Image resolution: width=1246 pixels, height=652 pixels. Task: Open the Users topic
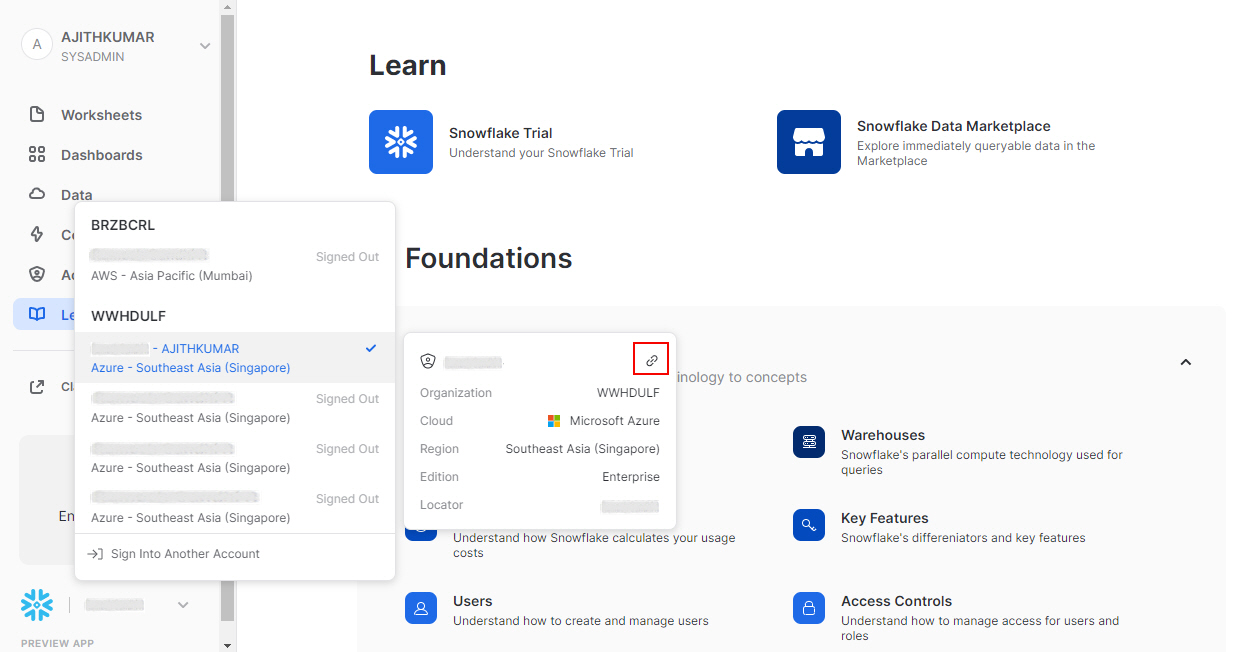click(473, 601)
